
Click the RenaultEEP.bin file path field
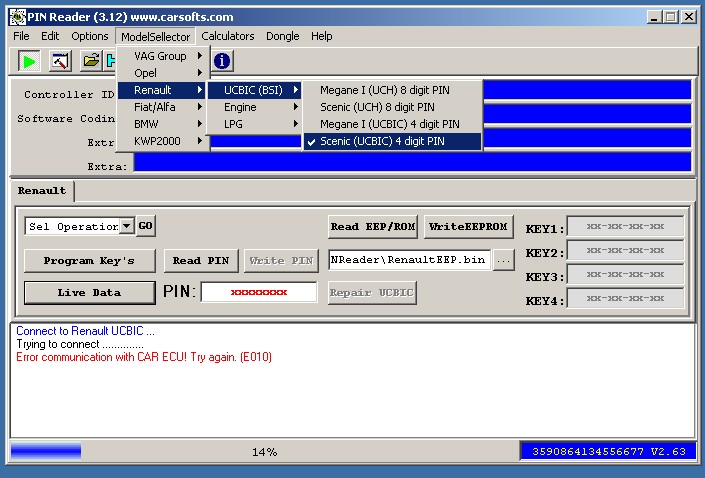click(410, 260)
